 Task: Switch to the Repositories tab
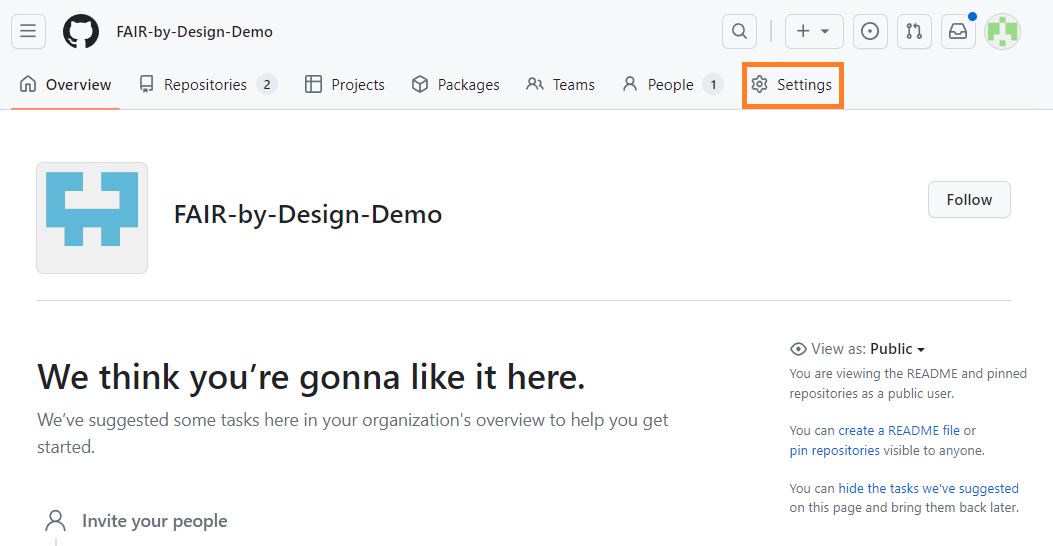pos(207,85)
